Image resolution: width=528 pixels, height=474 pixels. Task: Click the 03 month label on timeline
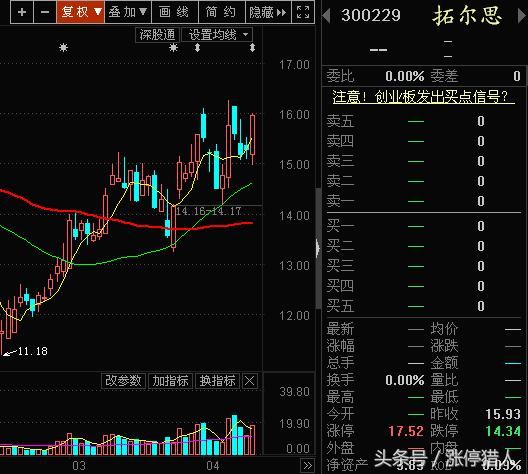point(79,466)
